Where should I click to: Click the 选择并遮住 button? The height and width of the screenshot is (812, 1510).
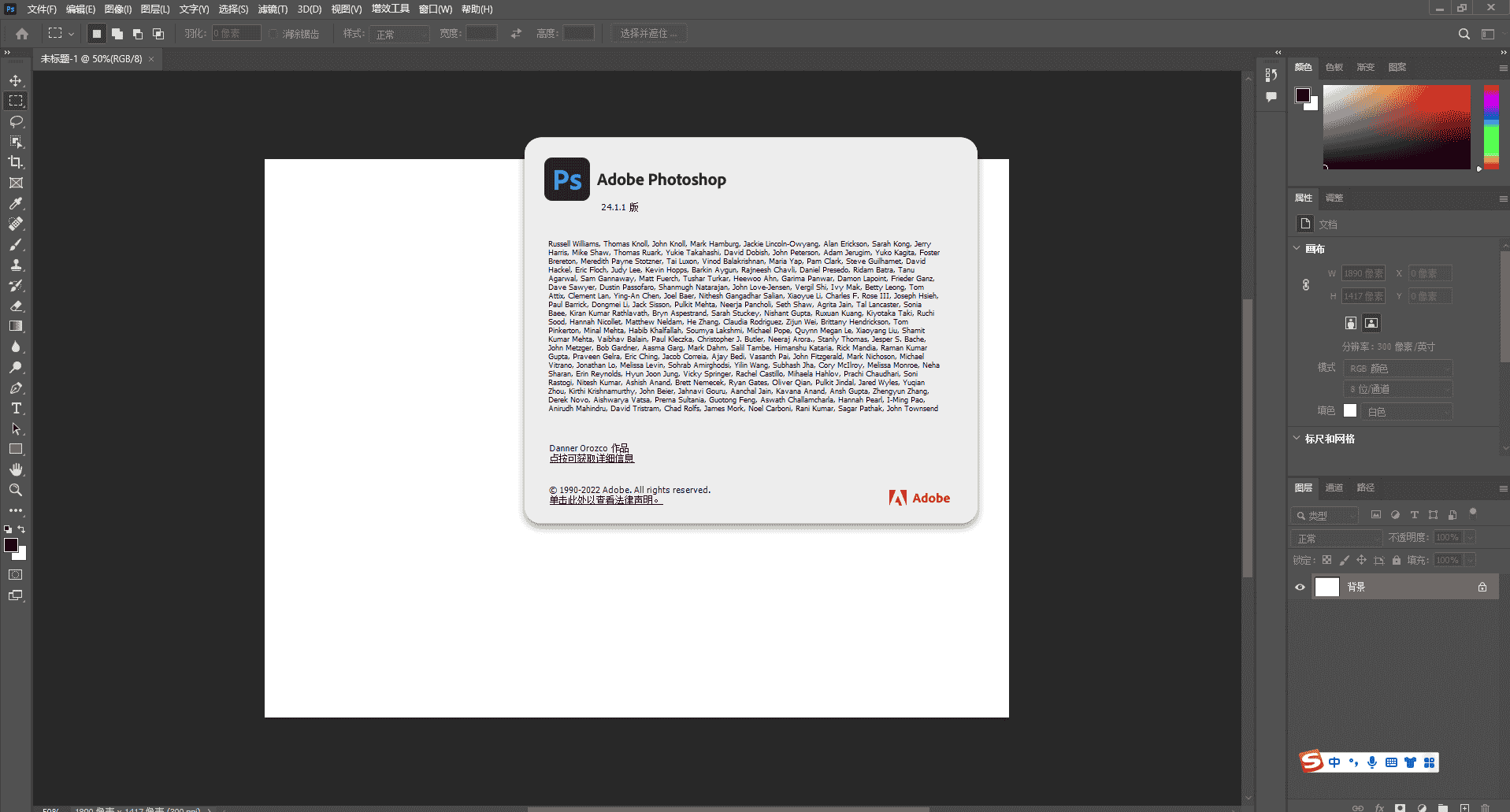coord(648,34)
